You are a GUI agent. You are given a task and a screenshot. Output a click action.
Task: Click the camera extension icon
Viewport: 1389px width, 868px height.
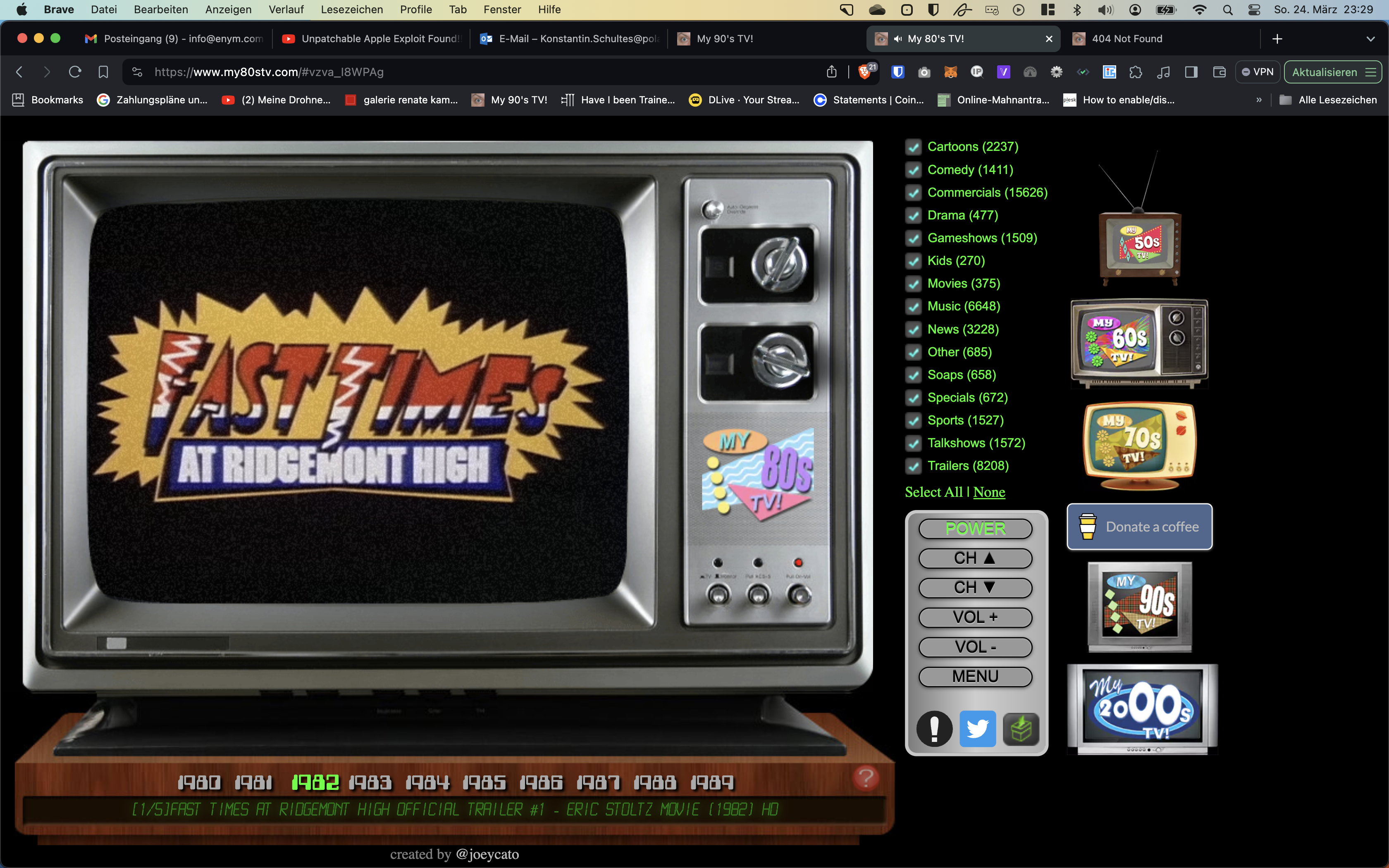[924, 72]
